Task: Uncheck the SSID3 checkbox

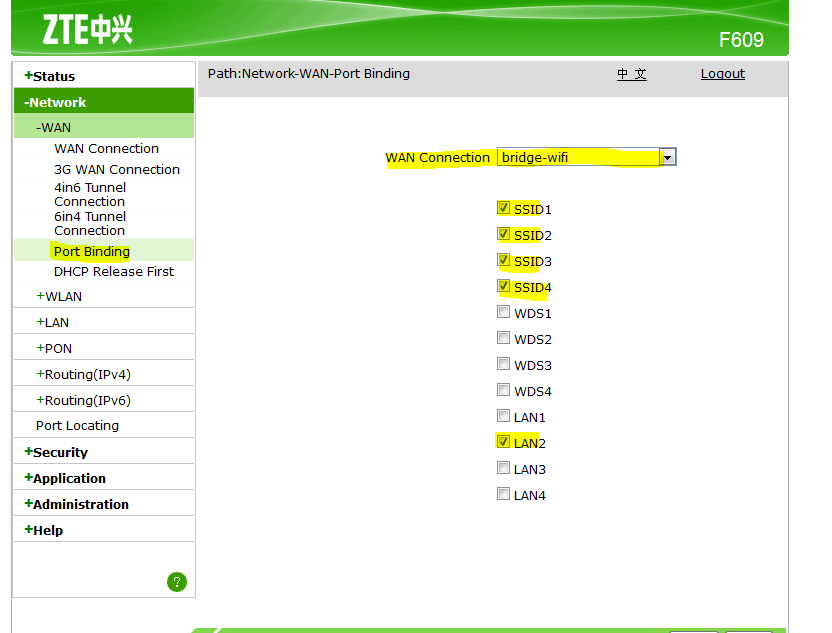Action: pos(503,259)
